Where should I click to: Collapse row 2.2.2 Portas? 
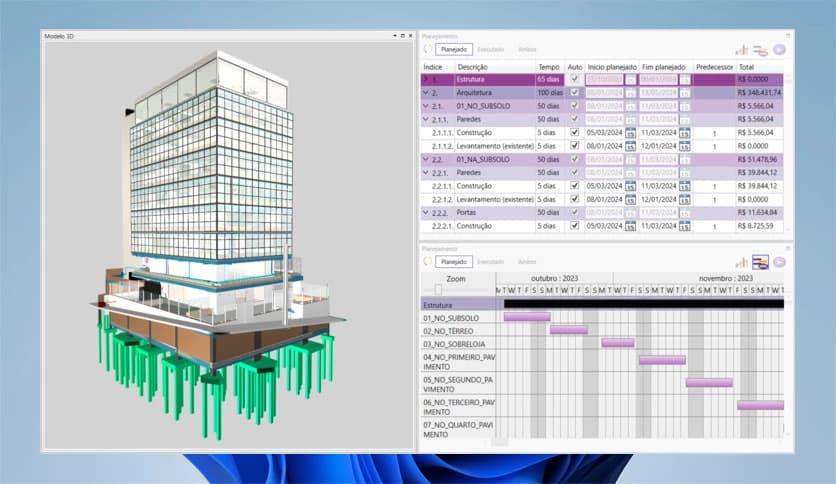425,213
